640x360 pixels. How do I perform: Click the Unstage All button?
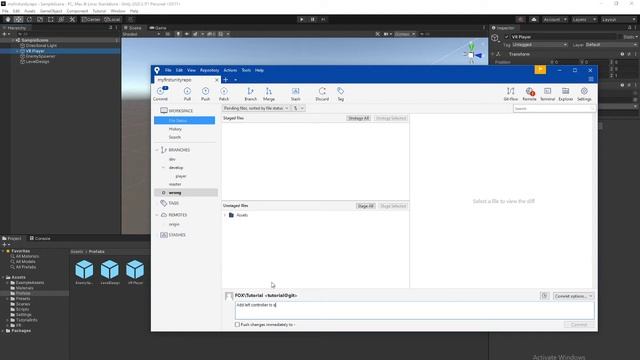click(x=358, y=118)
